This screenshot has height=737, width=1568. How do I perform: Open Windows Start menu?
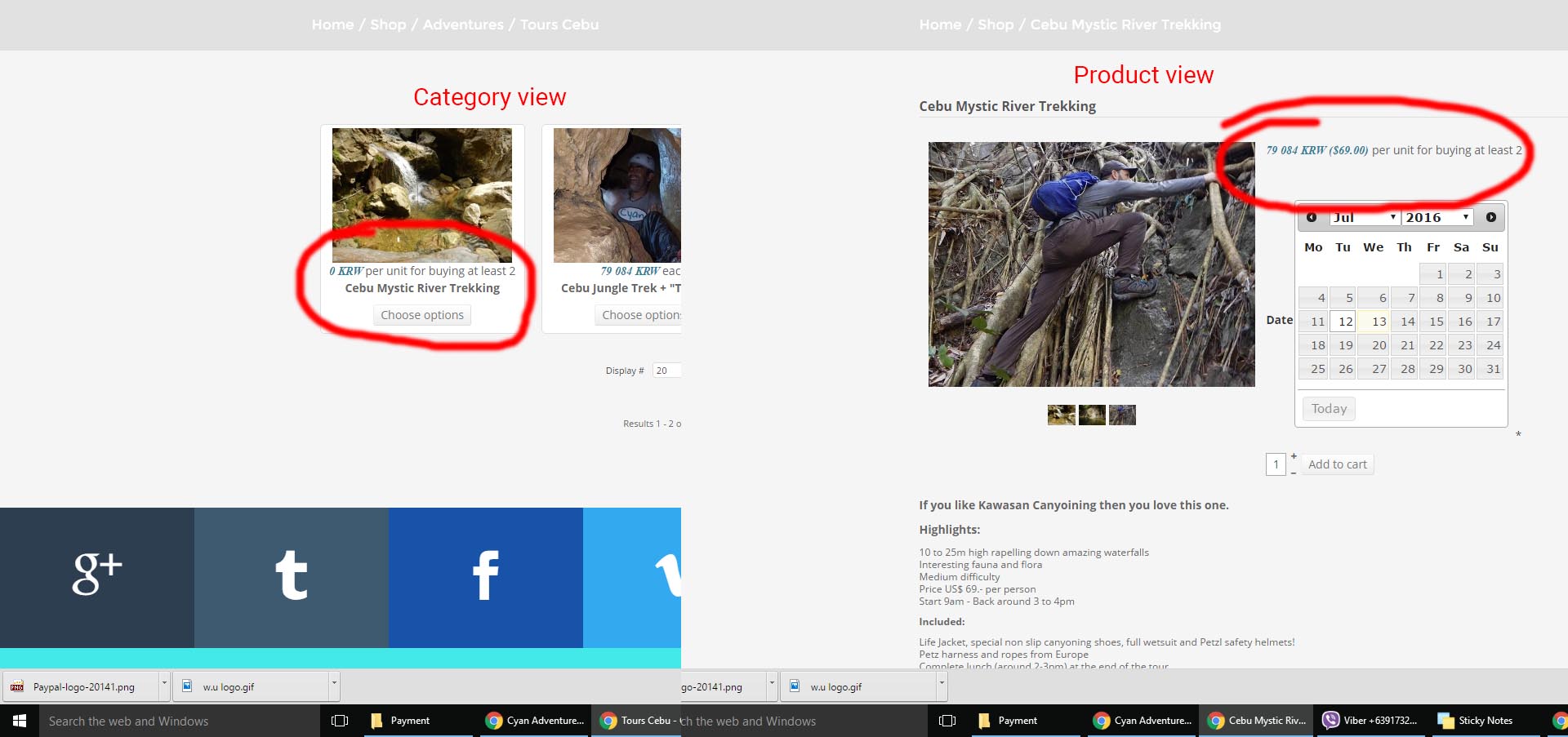tap(20, 721)
